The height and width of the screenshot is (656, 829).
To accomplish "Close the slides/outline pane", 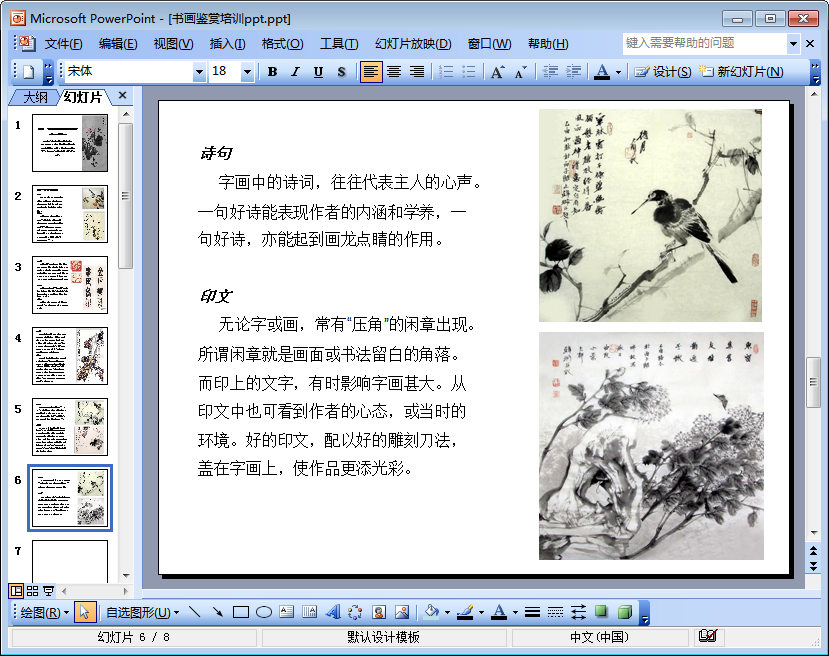I will pos(123,95).
